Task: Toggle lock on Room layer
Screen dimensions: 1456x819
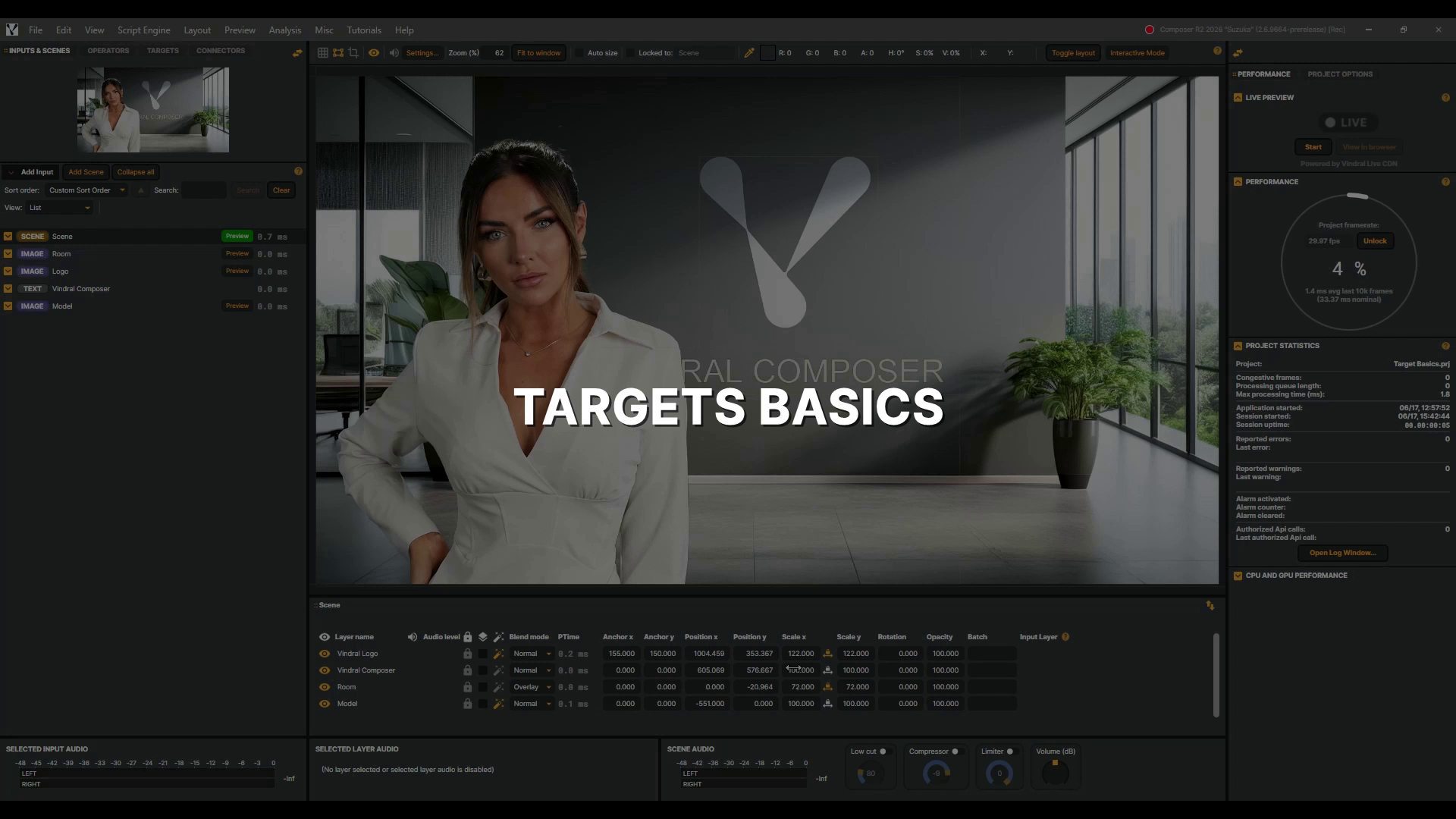Action: click(x=468, y=687)
